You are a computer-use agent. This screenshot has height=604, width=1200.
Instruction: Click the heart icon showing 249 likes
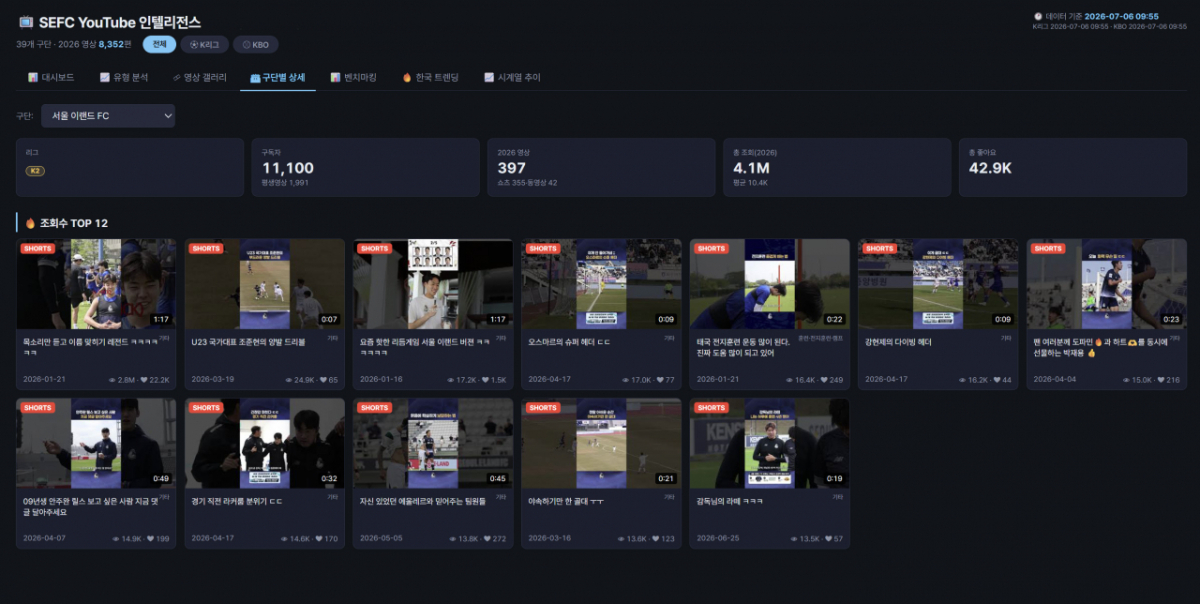pos(824,380)
